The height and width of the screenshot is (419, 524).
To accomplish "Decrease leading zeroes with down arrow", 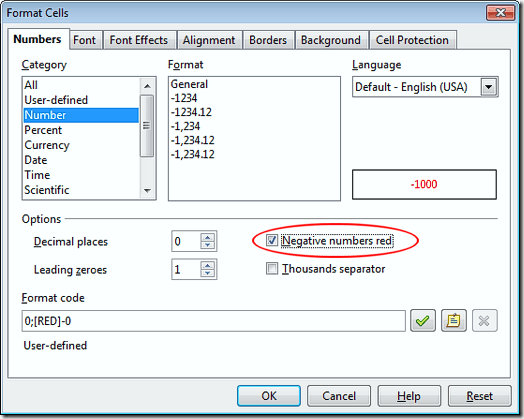I will [208, 273].
